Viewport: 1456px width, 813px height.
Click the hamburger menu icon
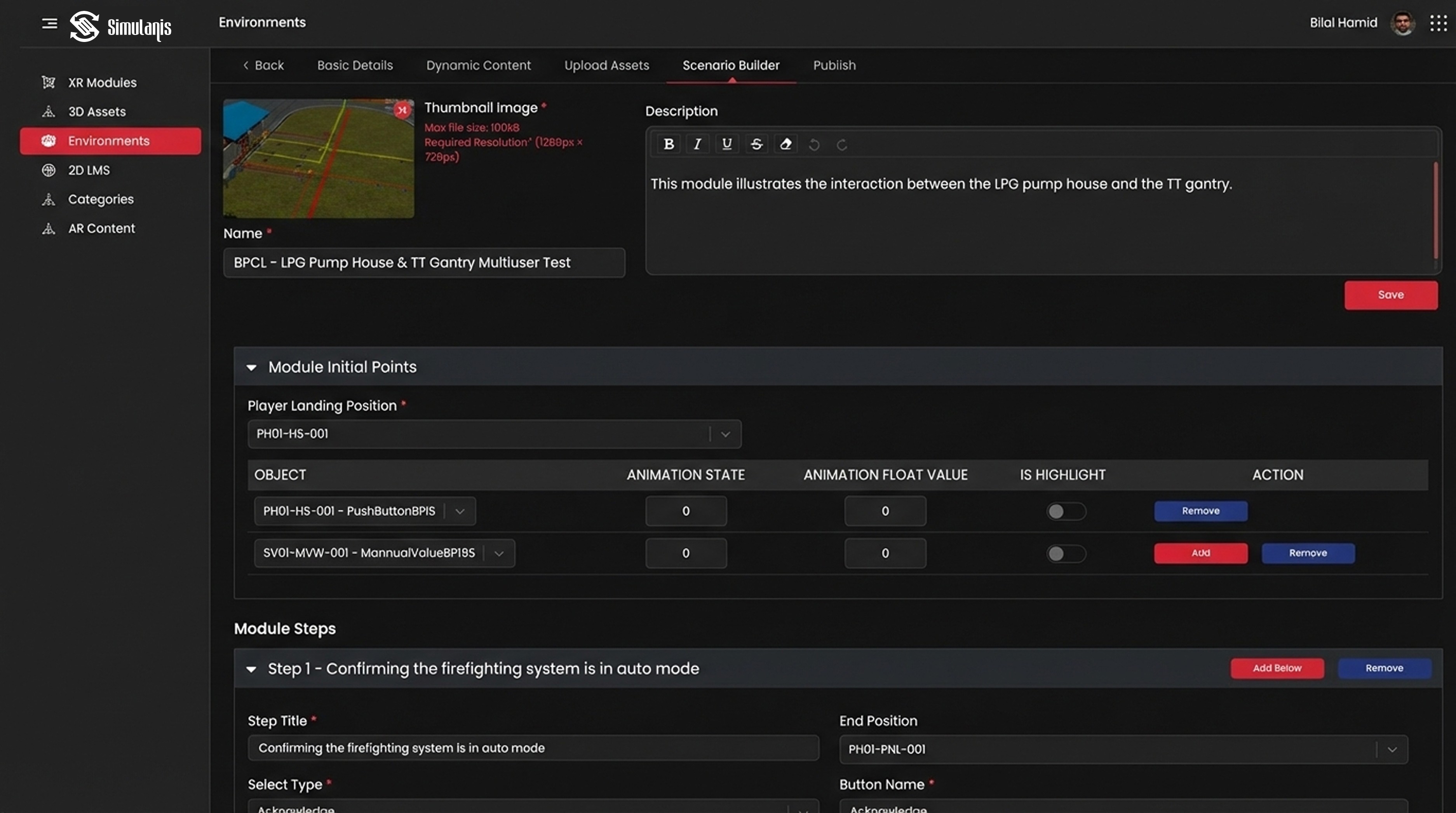49,23
